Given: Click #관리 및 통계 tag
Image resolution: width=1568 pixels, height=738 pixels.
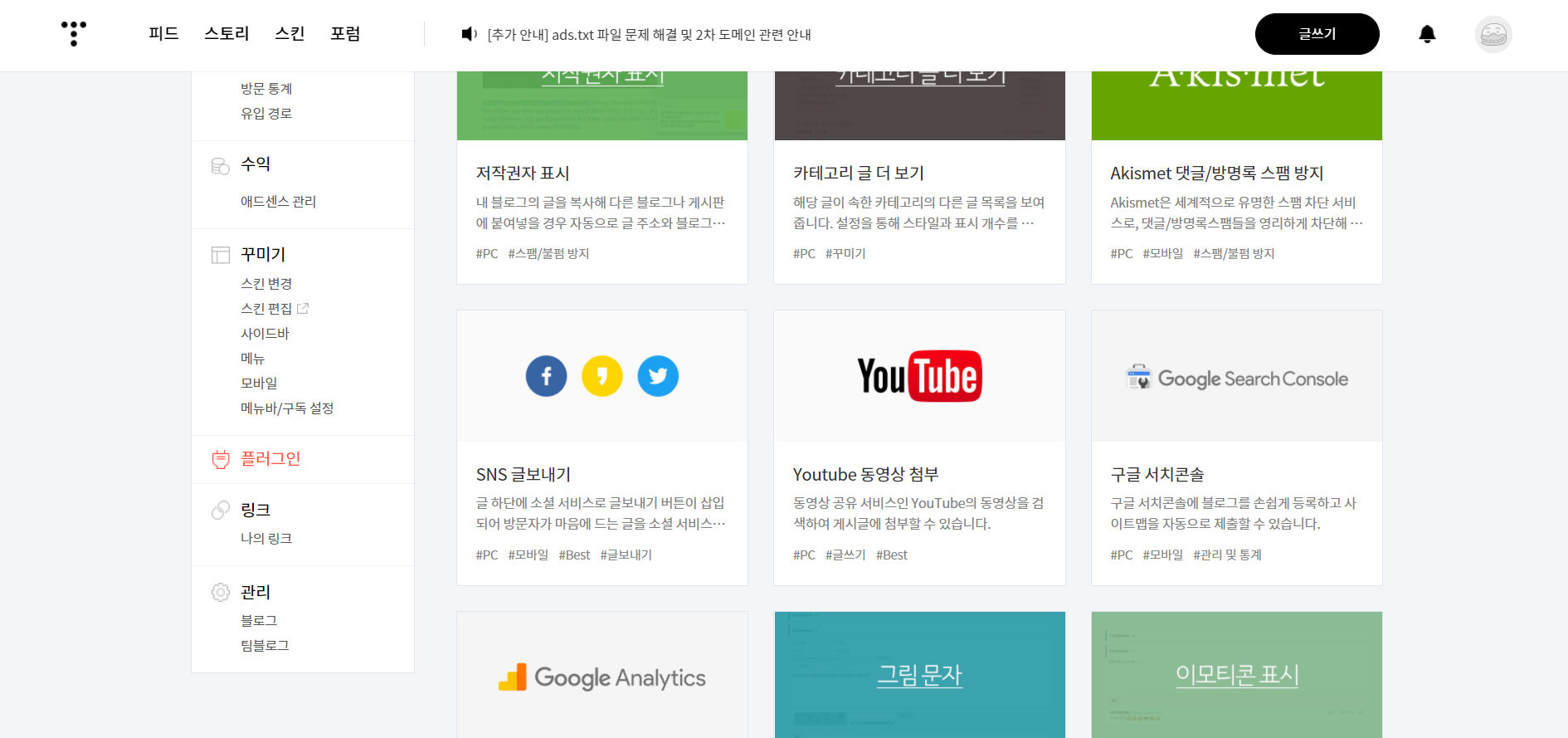Looking at the screenshot, I should click(1227, 555).
